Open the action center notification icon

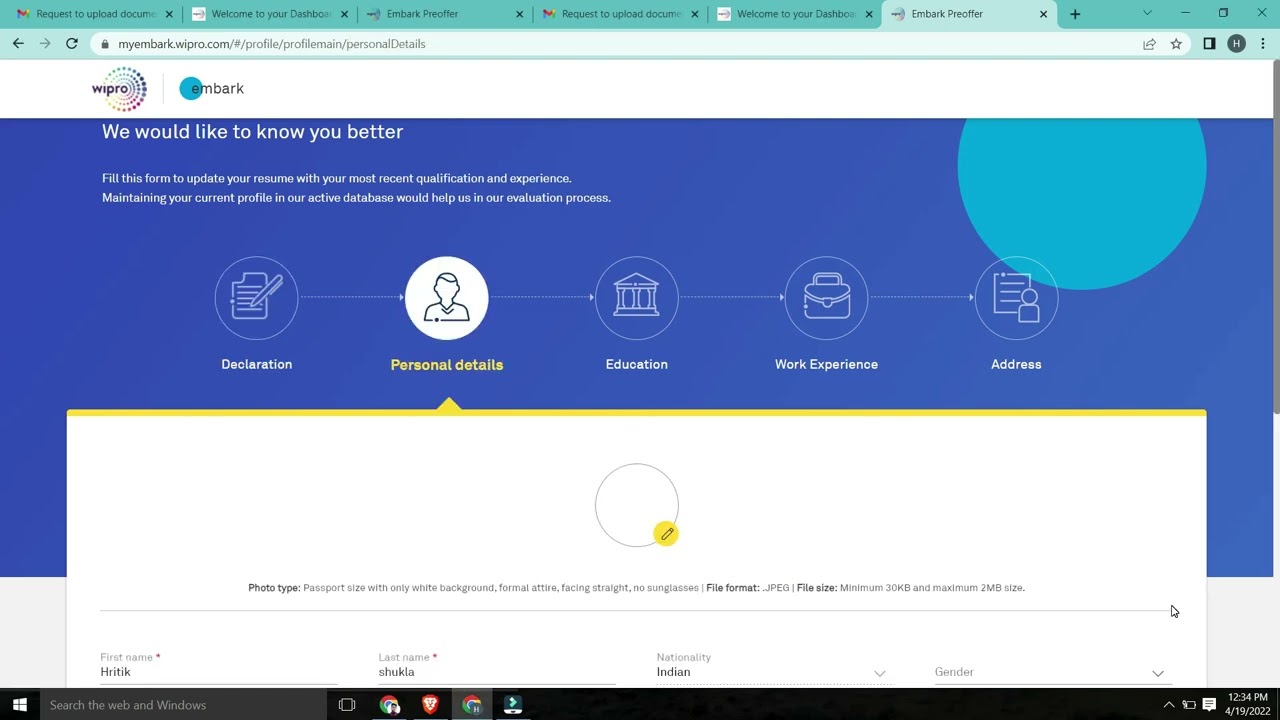1209,705
